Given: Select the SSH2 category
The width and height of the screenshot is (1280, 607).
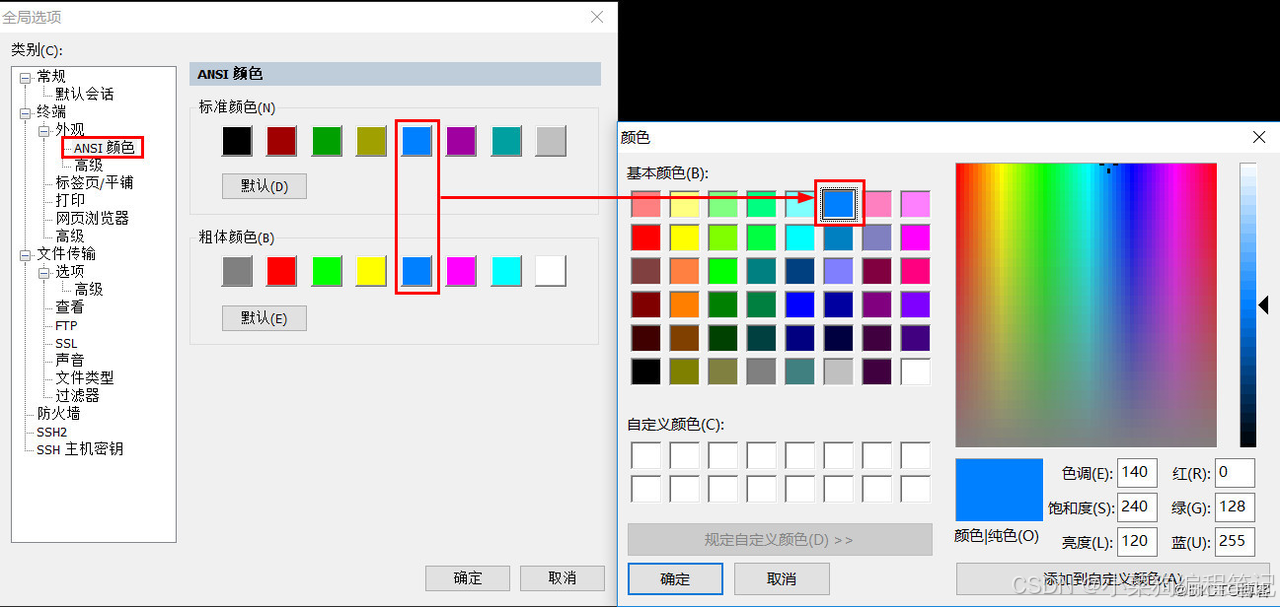Looking at the screenshot, I should (x=51, y=431).
